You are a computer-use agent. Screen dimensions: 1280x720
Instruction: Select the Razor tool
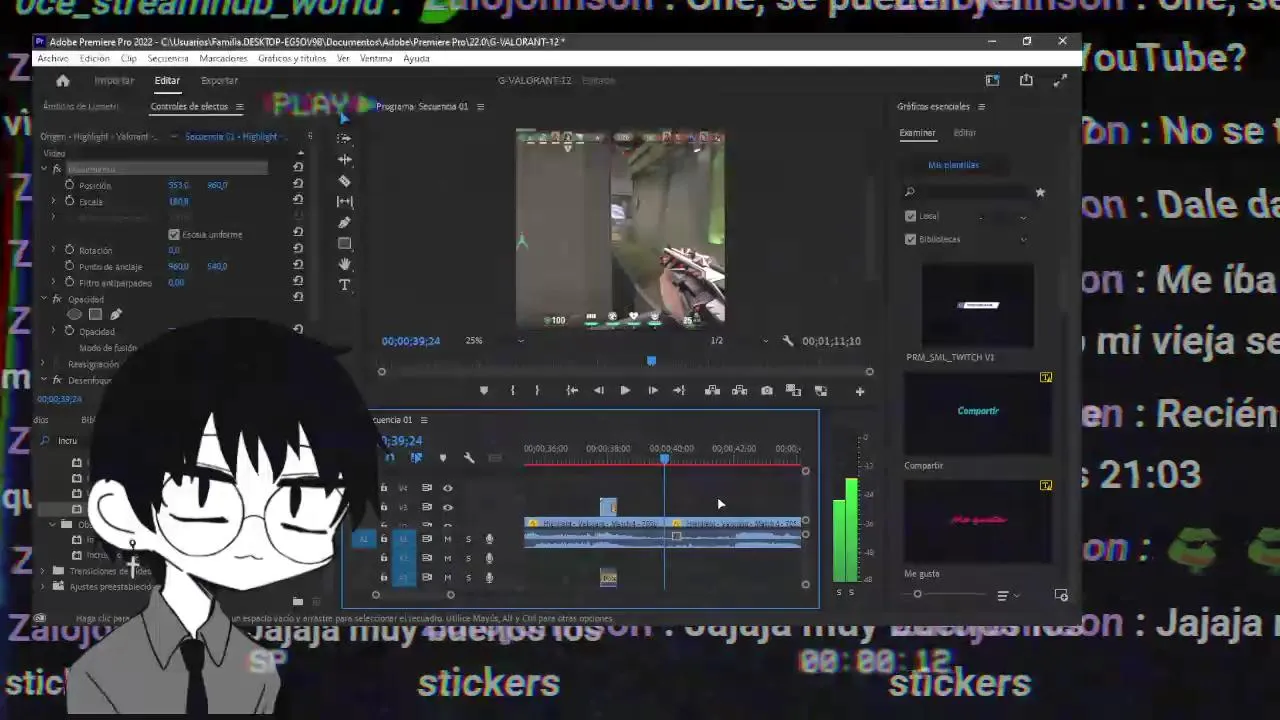tap(344, 181)
